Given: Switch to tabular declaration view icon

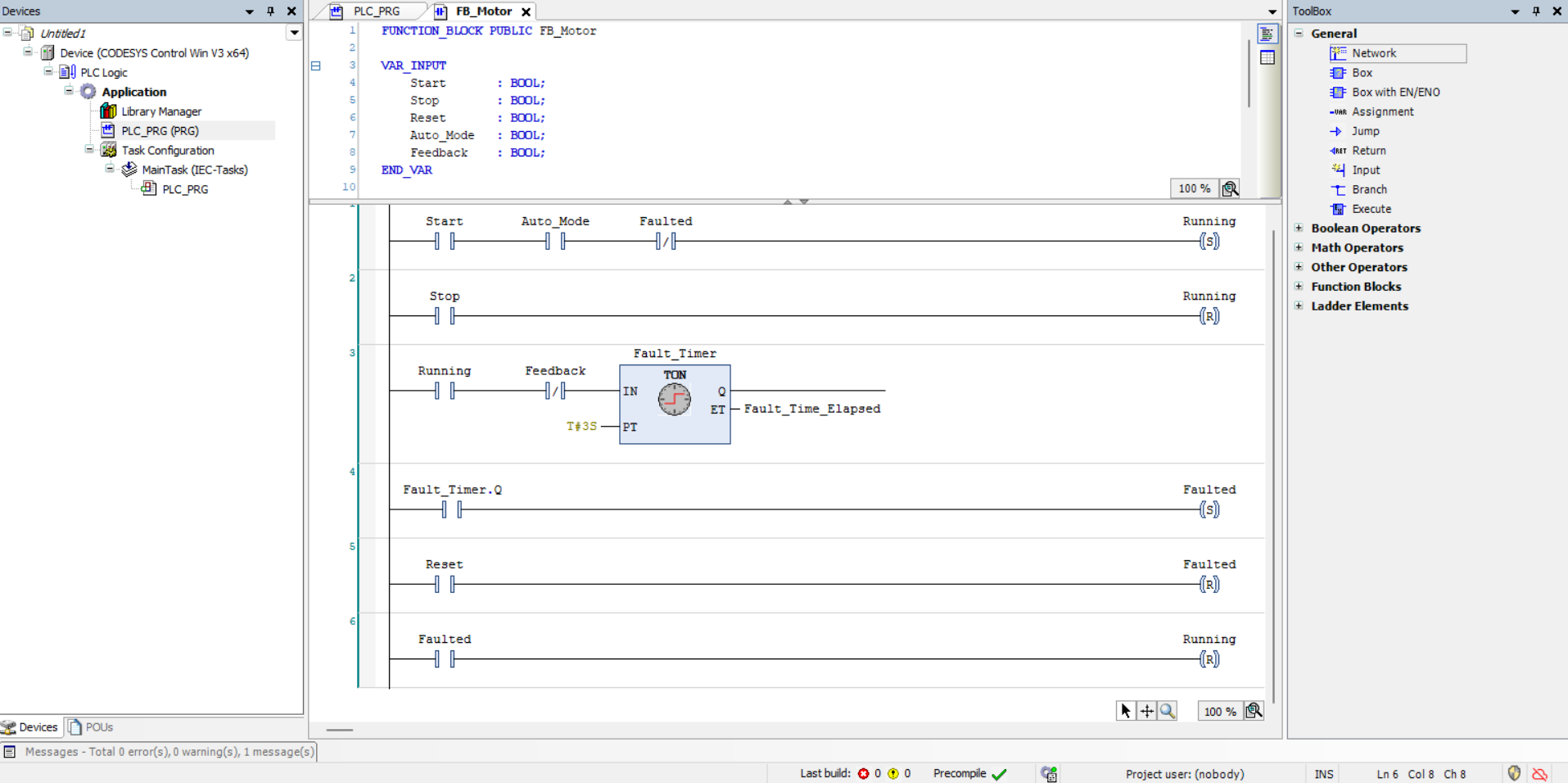Looking at the screenshot, I should tap(1267, 57).
